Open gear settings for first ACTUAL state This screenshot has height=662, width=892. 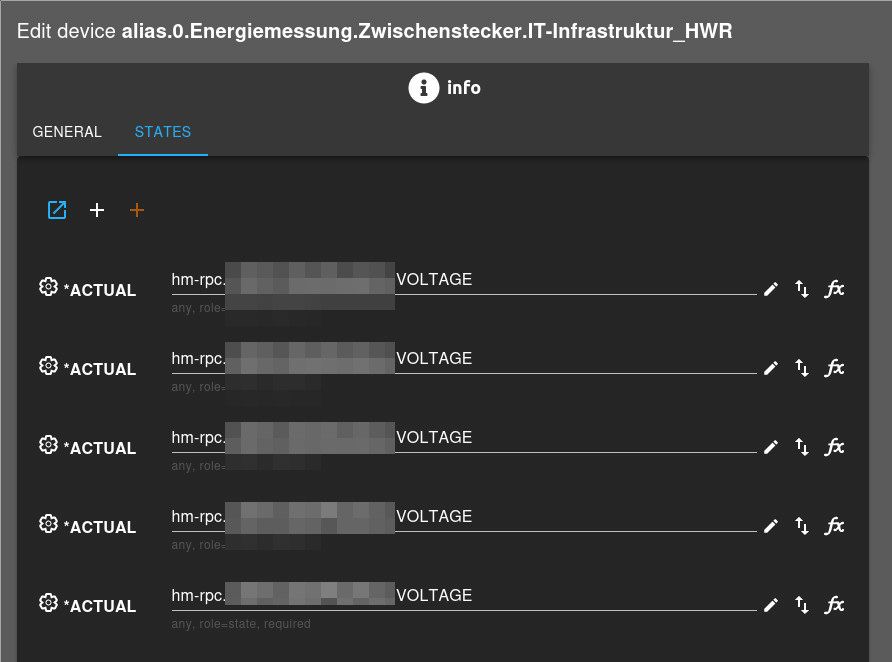48,287
